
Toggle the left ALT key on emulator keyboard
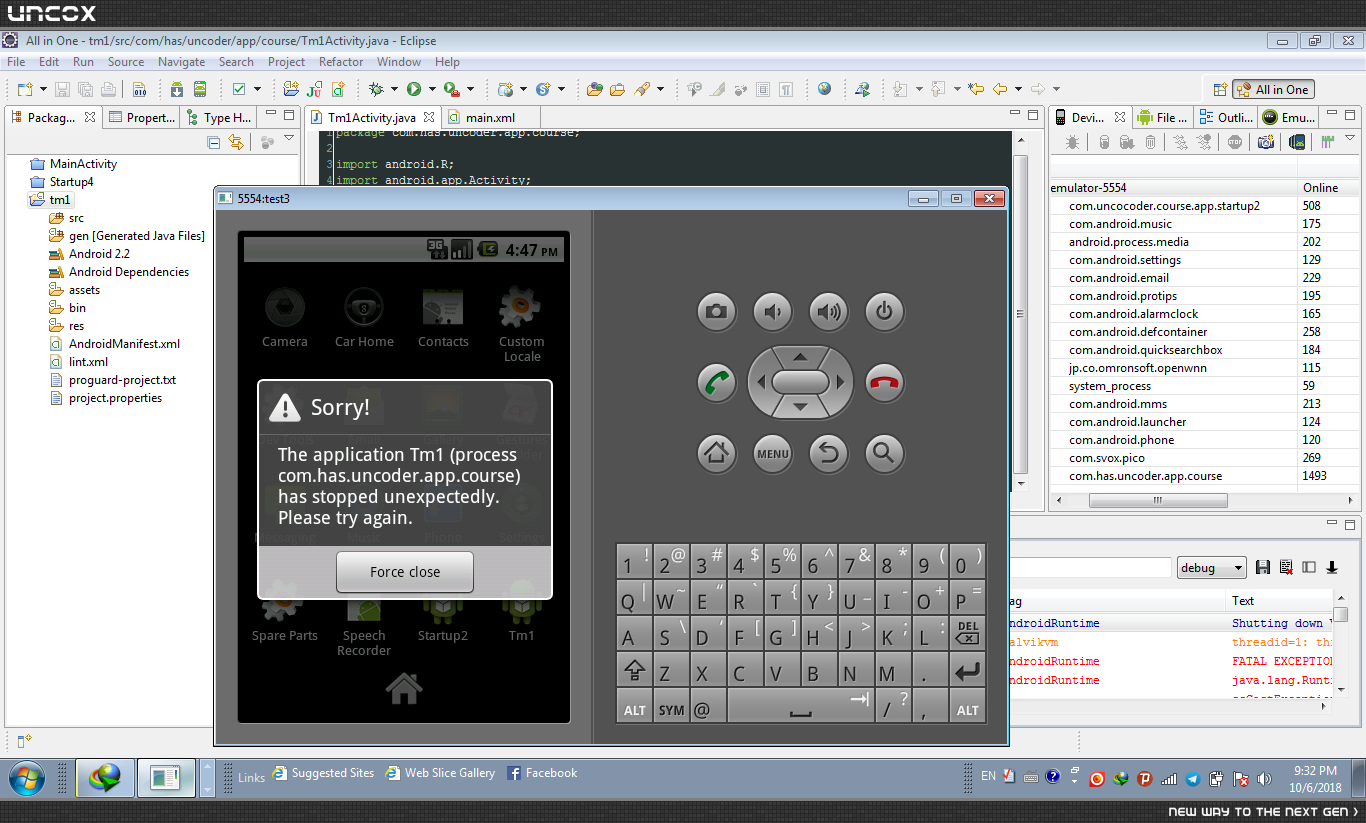point(634,708)
